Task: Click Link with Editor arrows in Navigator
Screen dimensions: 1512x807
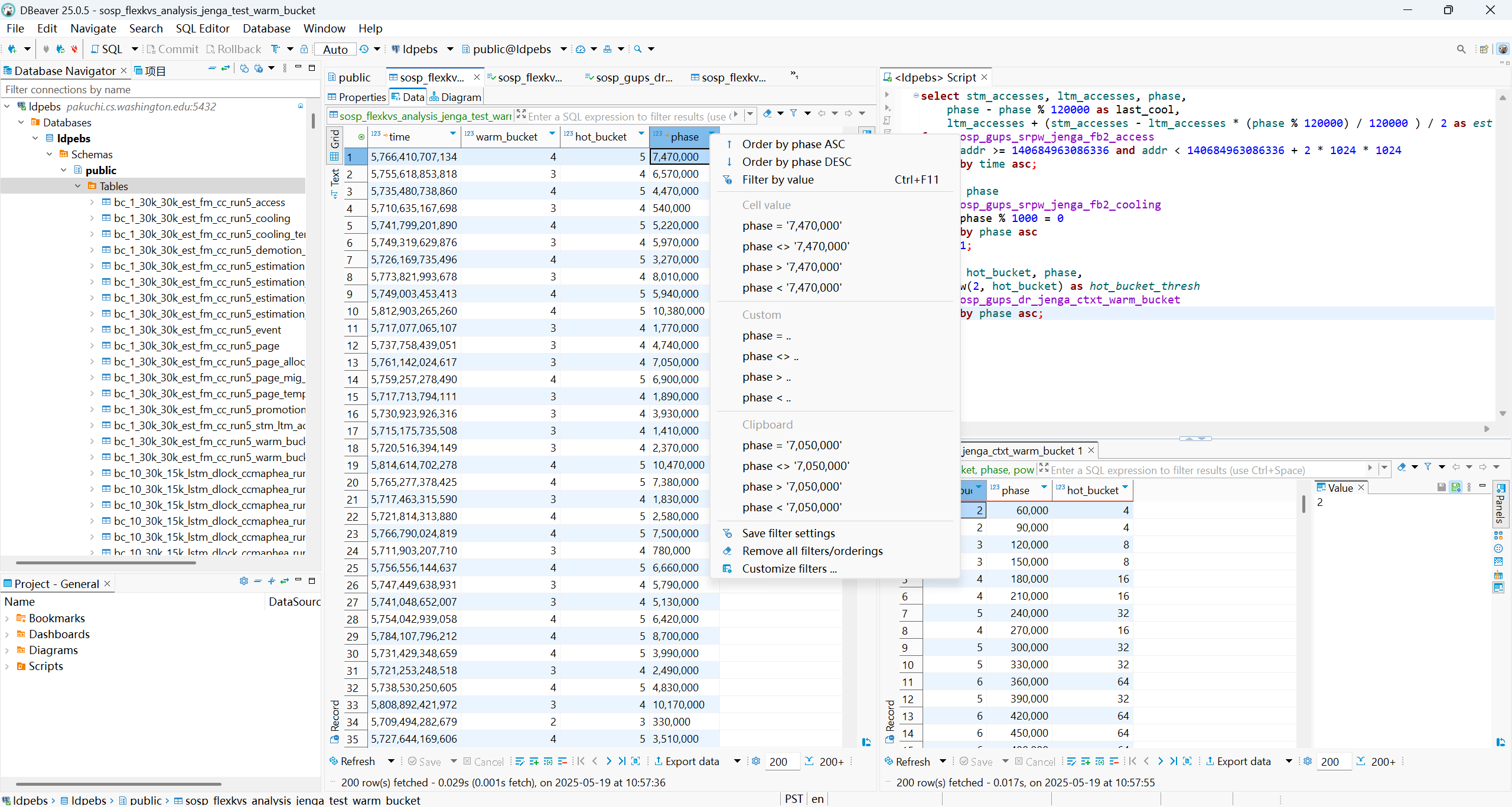Action: point(226,68)
